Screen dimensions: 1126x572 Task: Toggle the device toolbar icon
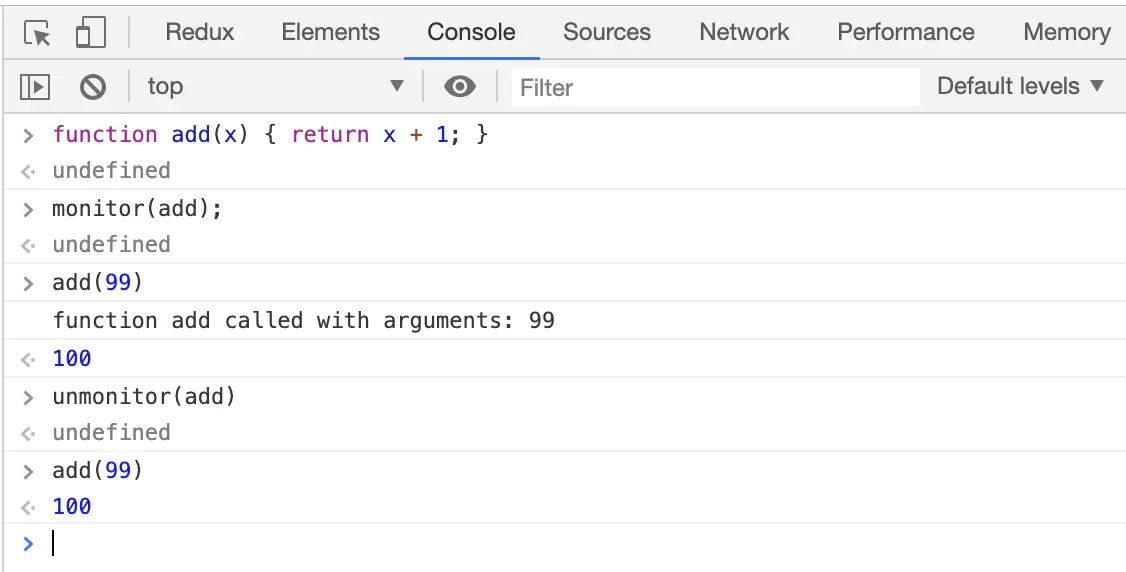pos(91,33)
